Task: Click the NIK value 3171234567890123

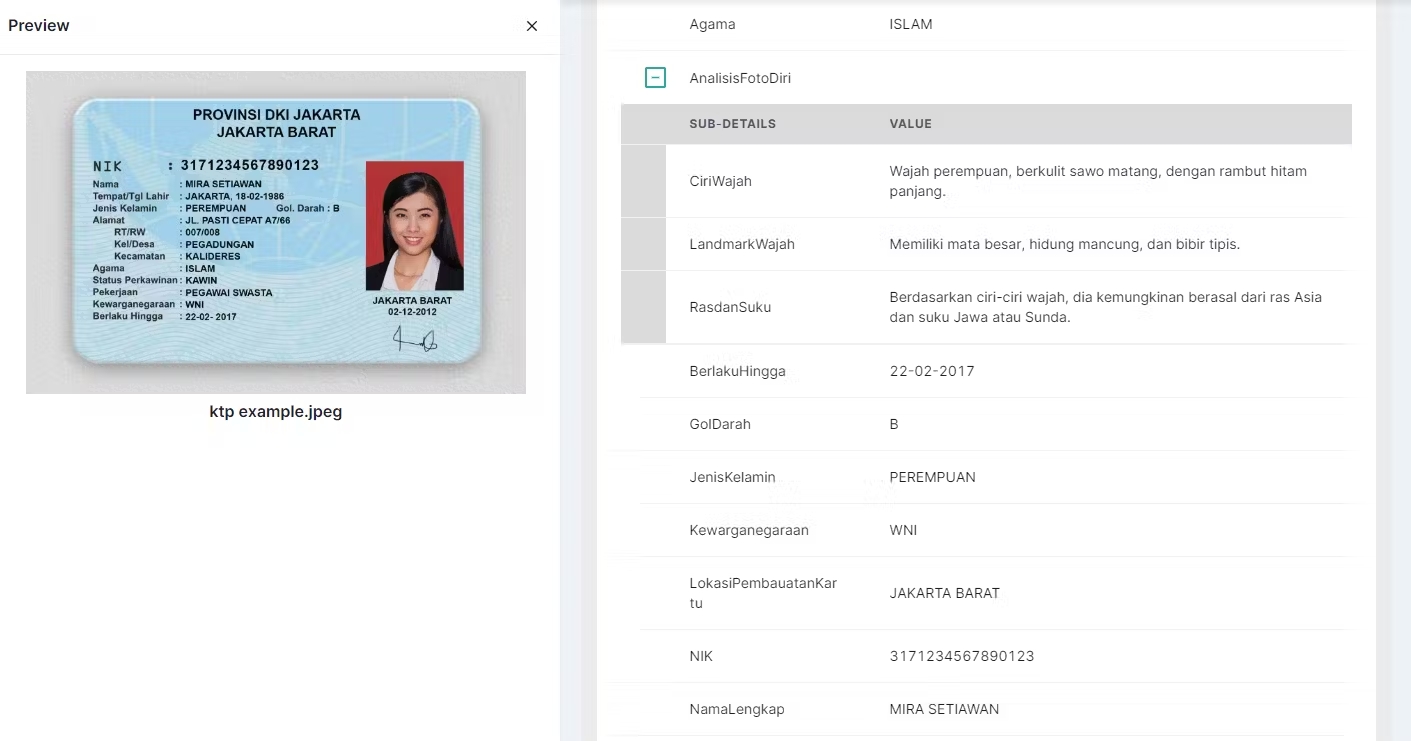Action: tap(961, 656)
